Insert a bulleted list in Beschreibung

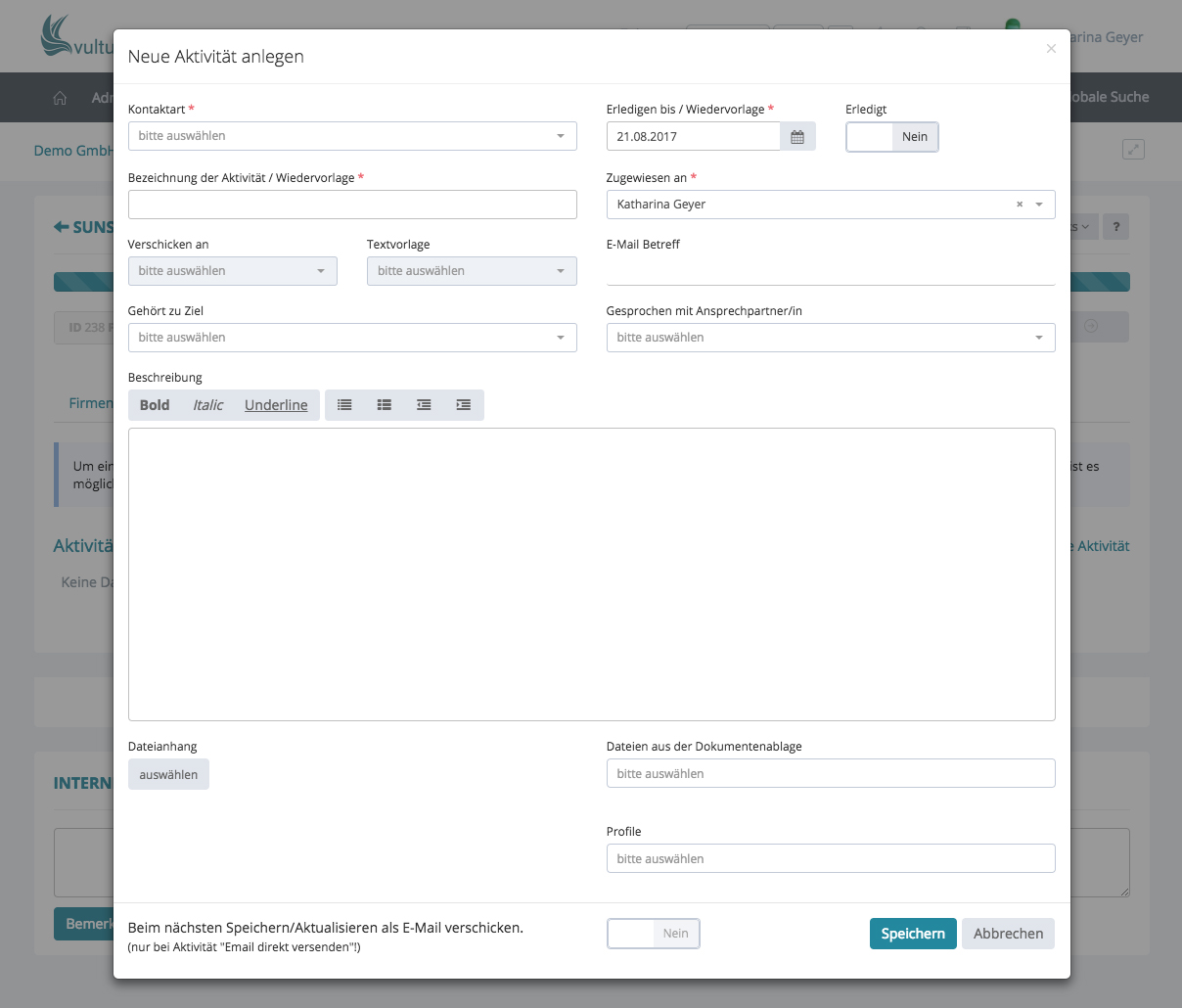click(344, 405)
